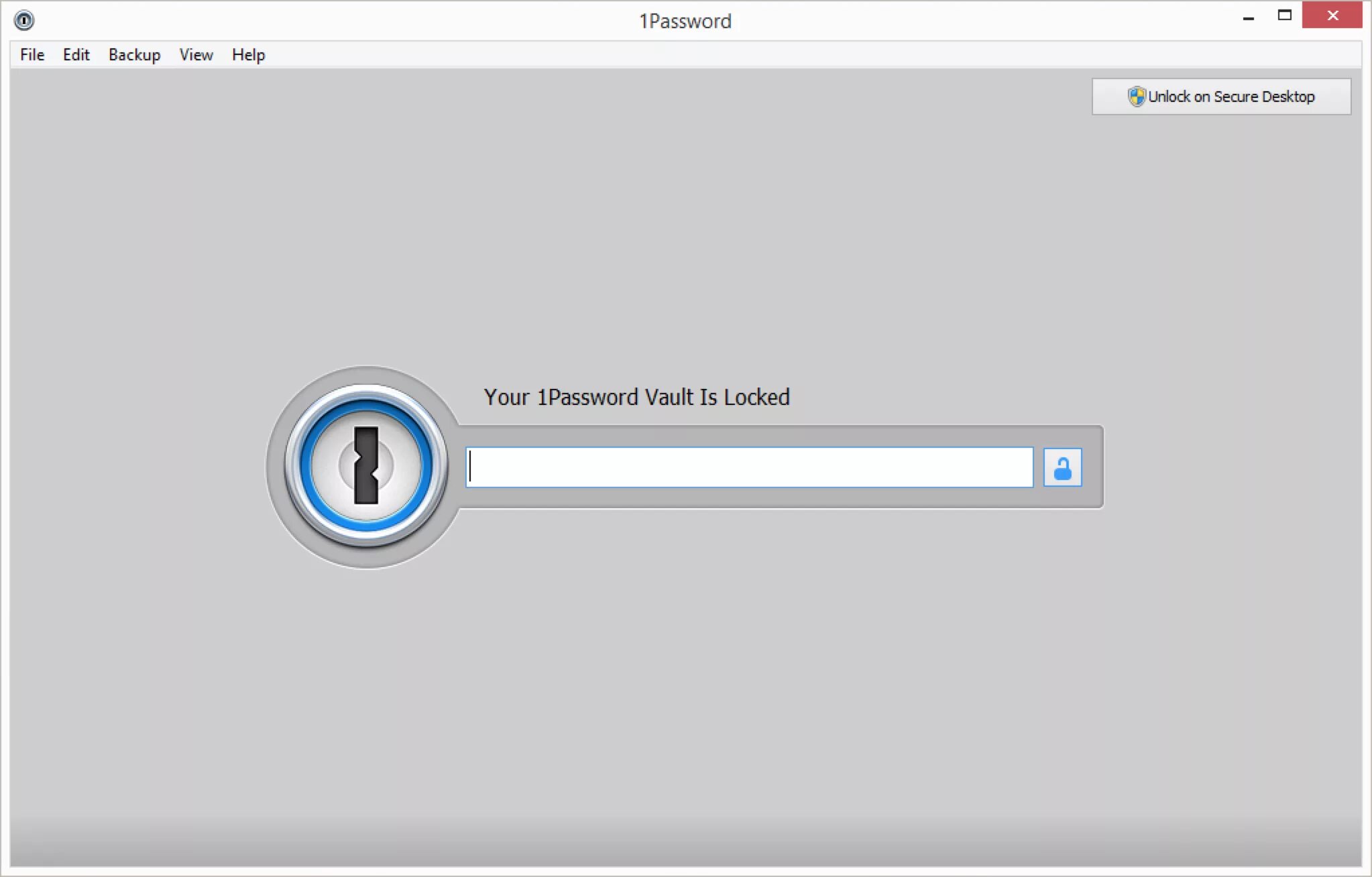Click 'Your 1Password Vault Is Locked' text
This screenshot has width=1372, height=877.
pos(636,397)
